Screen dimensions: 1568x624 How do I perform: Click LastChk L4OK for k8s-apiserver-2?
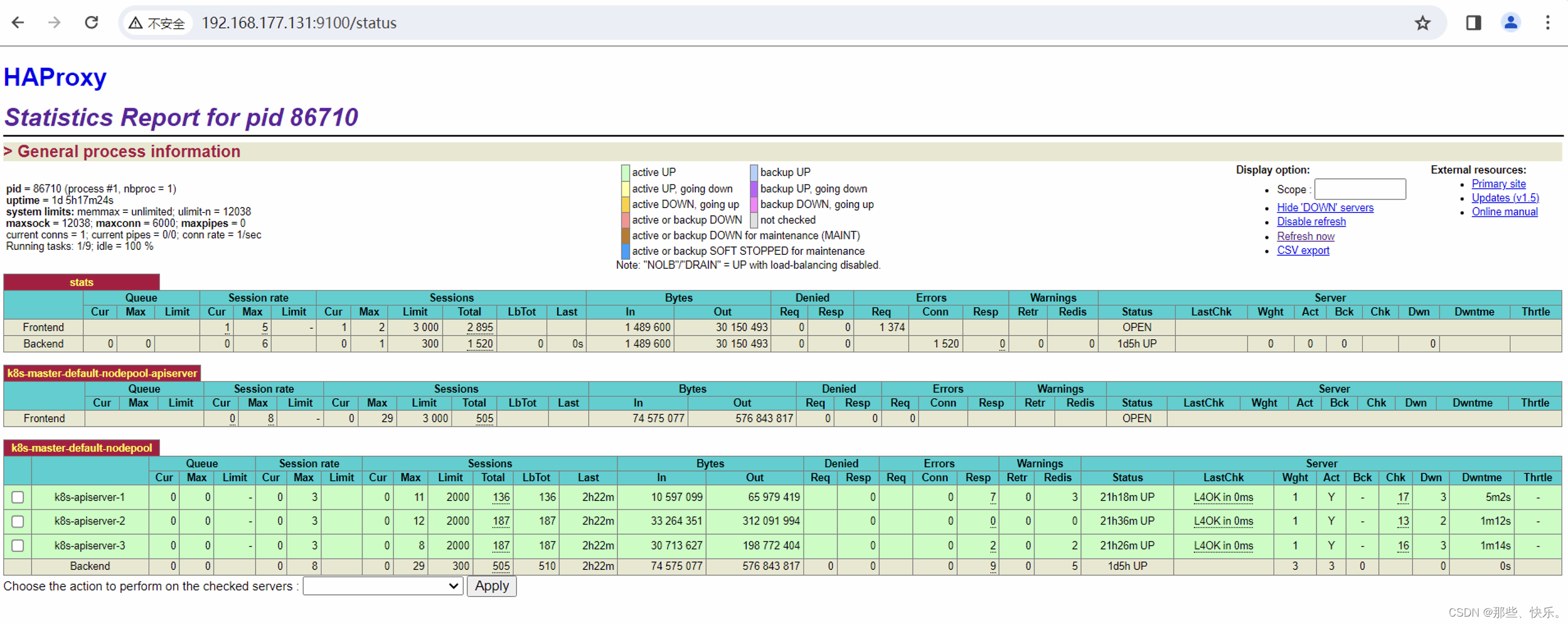[x=1223, y=522]
